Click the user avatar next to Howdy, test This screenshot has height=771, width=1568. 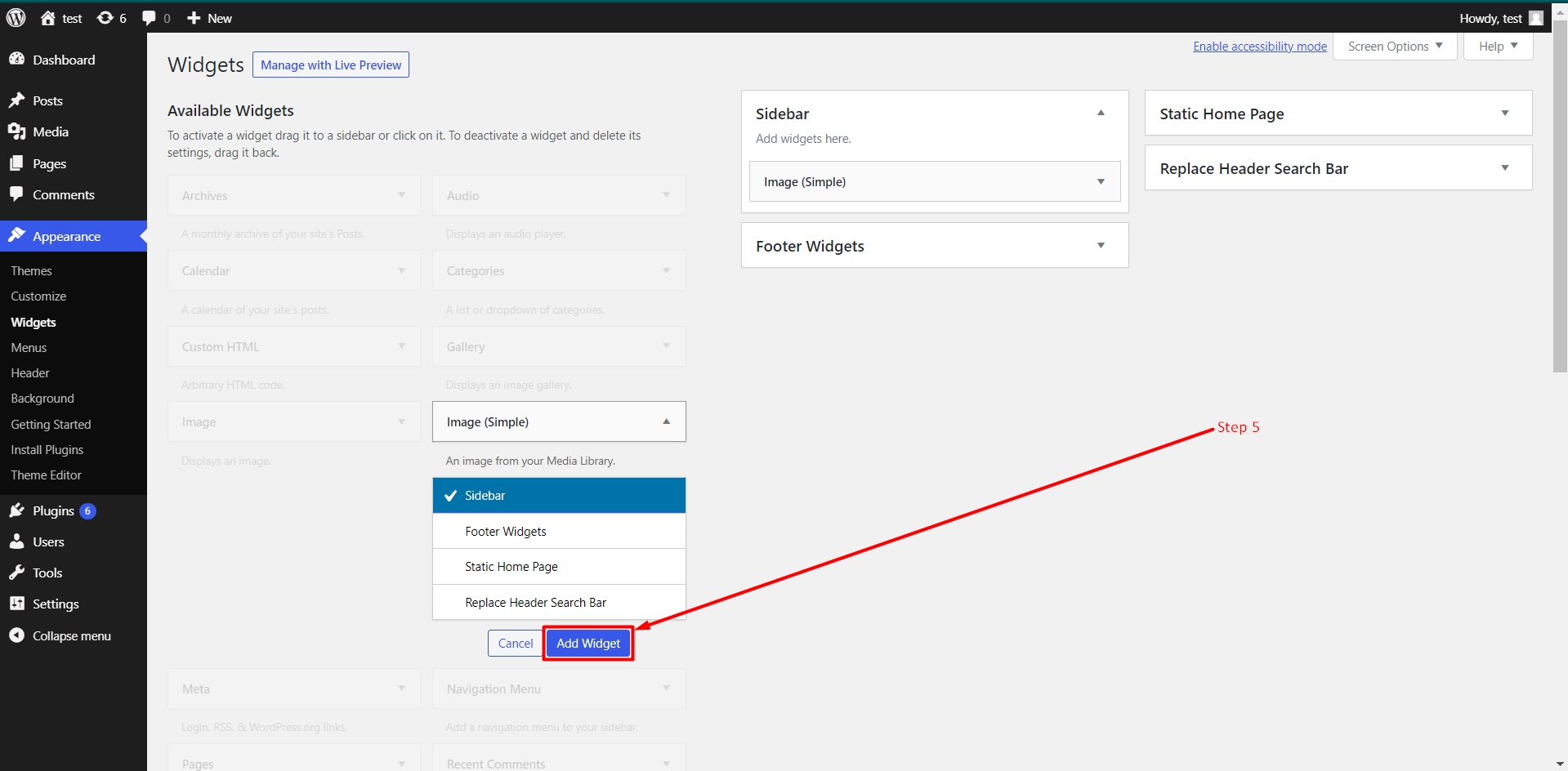[x=1536, y=18]
